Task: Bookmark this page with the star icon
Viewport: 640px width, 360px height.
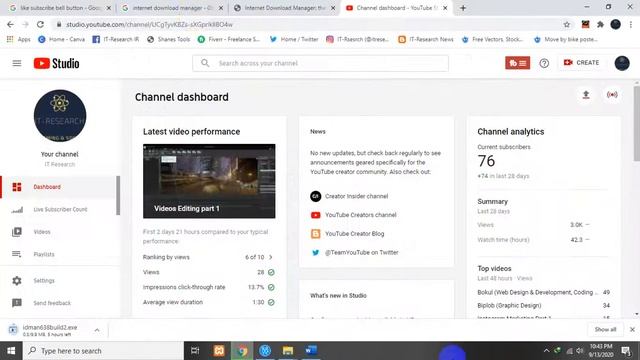Action: (x=567, y=24)
